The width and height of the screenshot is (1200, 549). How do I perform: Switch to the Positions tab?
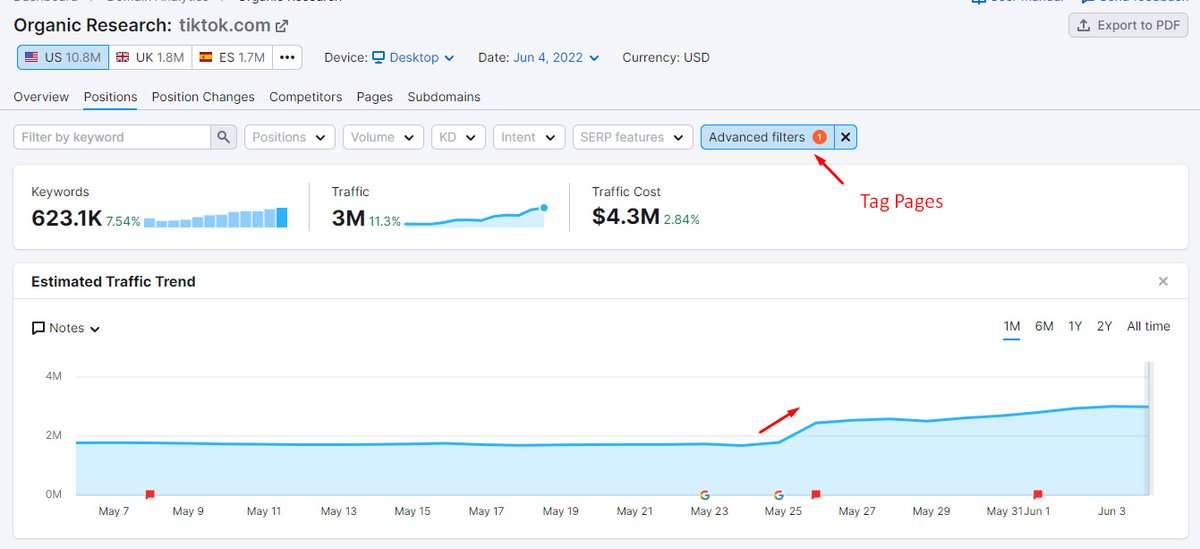pos(111,97)
